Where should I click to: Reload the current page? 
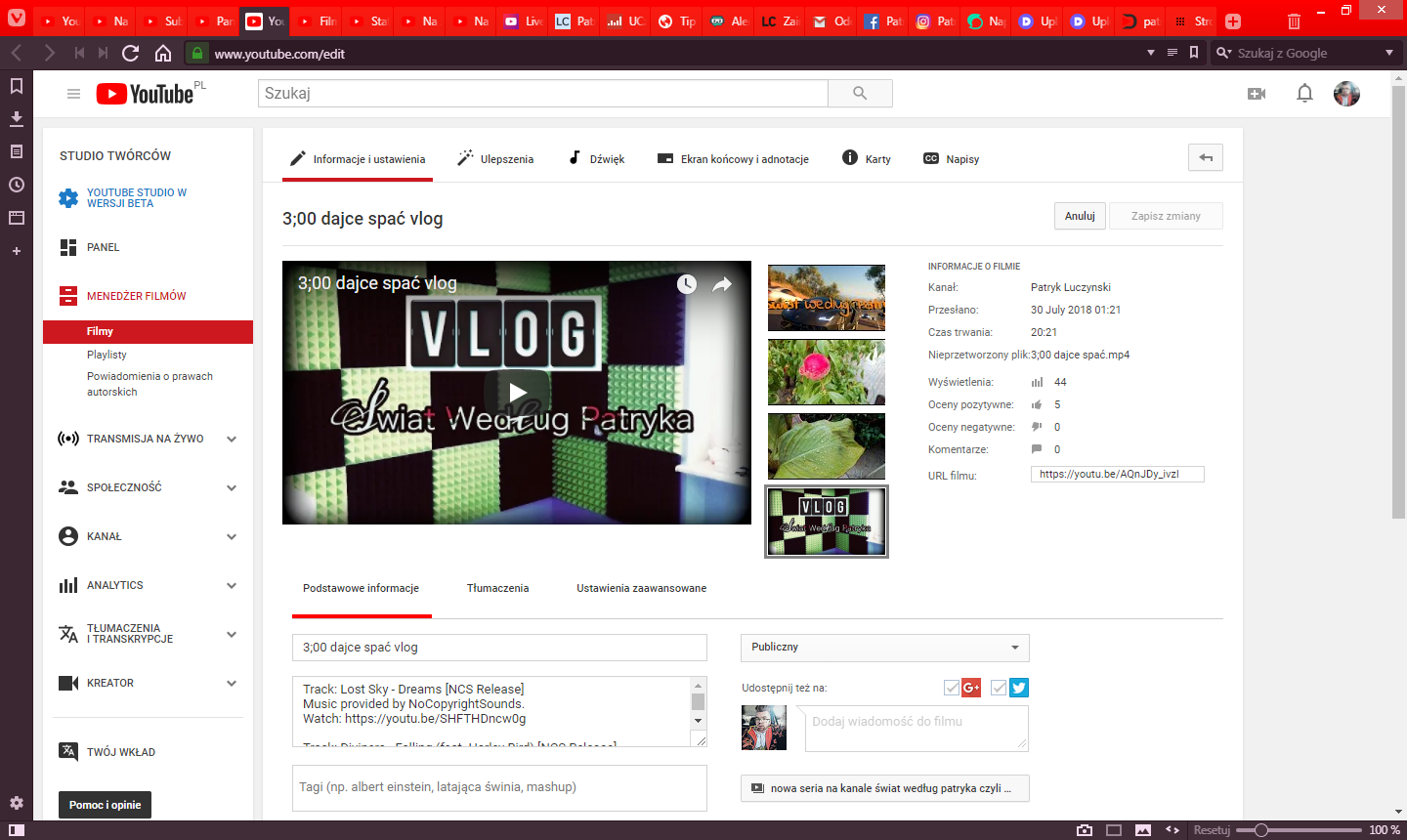click(131, 53)
